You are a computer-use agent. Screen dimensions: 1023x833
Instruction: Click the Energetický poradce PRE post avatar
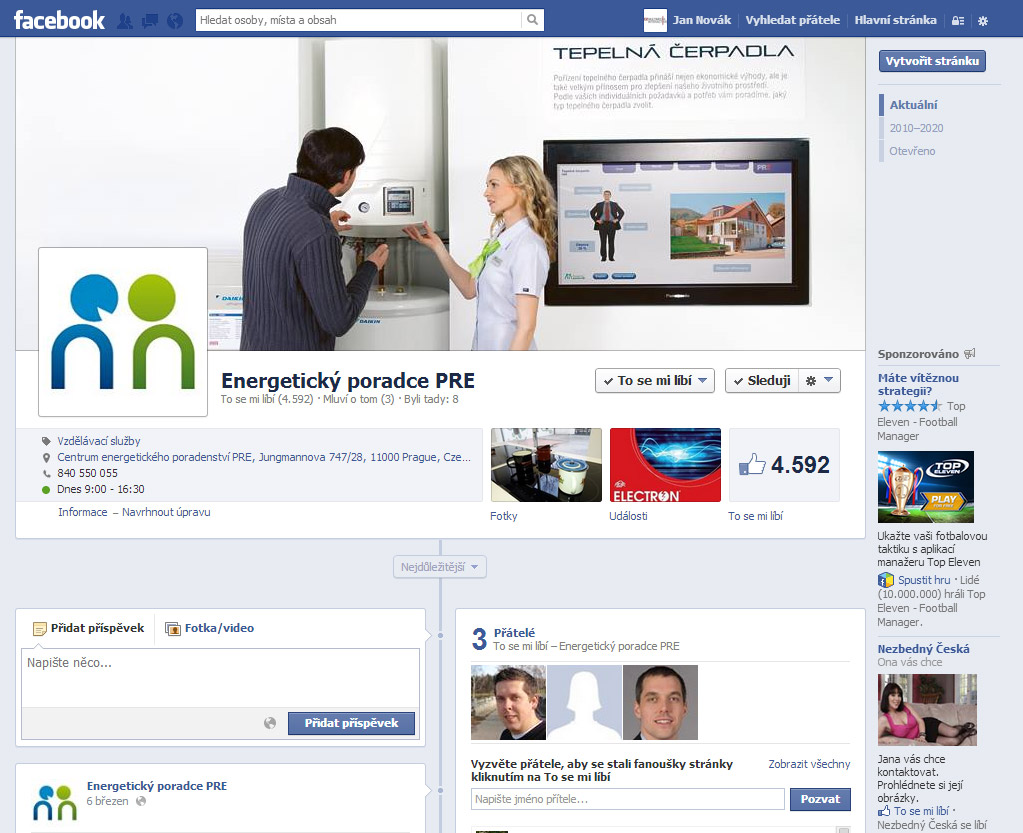pos(55,802)
